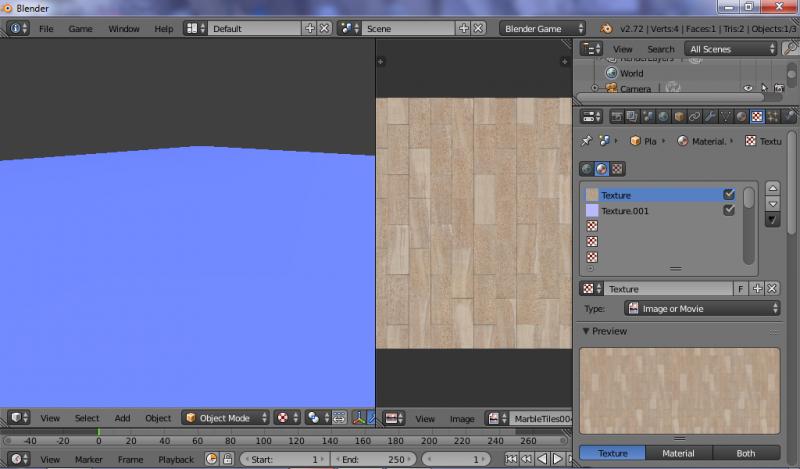
Task: Toggle the timeline lock icon
Action: (x=228, y=459)
